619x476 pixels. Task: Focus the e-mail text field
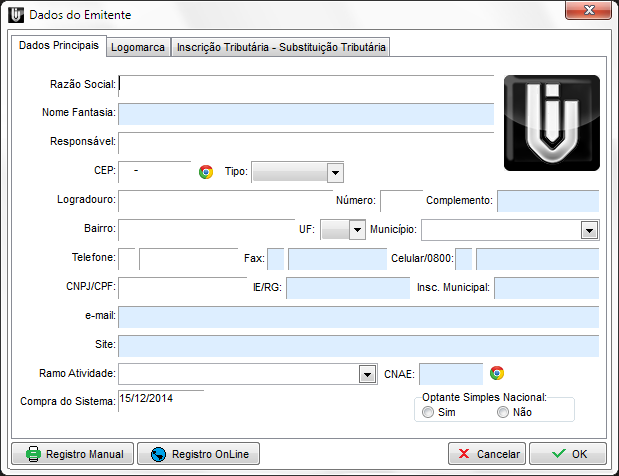click(358, 317)
